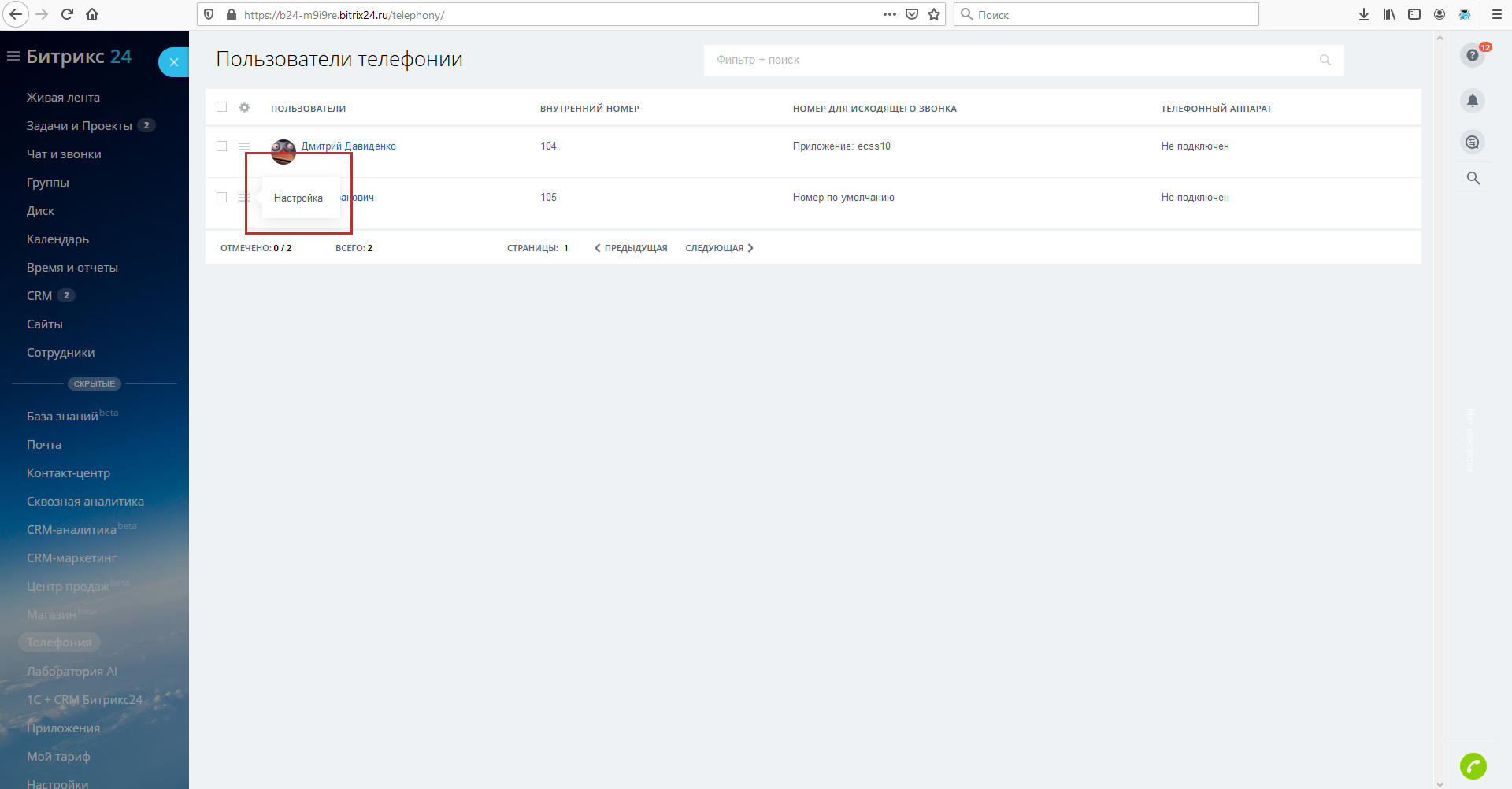The image size is (1512, 789).
Task: Tick the checkbox for Дмитрий Давиденко row
Action: click(222, 146)
